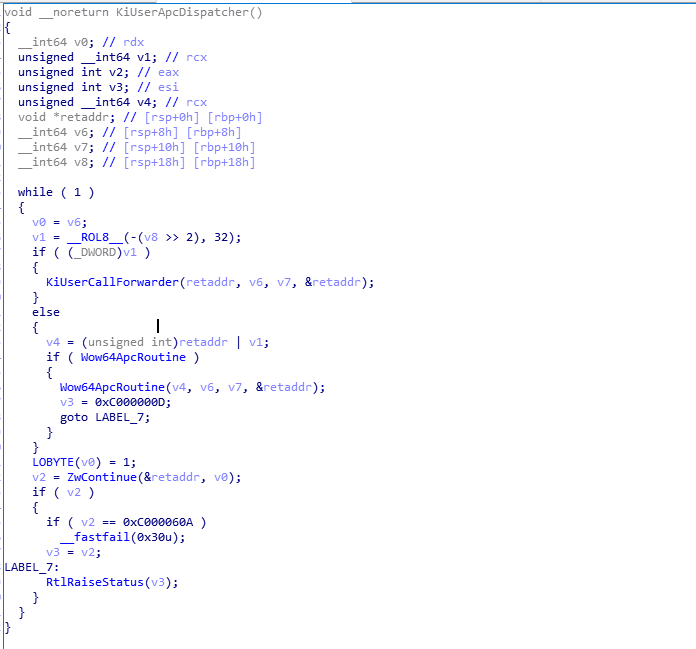696x649 pixels.
Task: Click the v3 = v2 assignment's v3
Action: coord(53,552)
